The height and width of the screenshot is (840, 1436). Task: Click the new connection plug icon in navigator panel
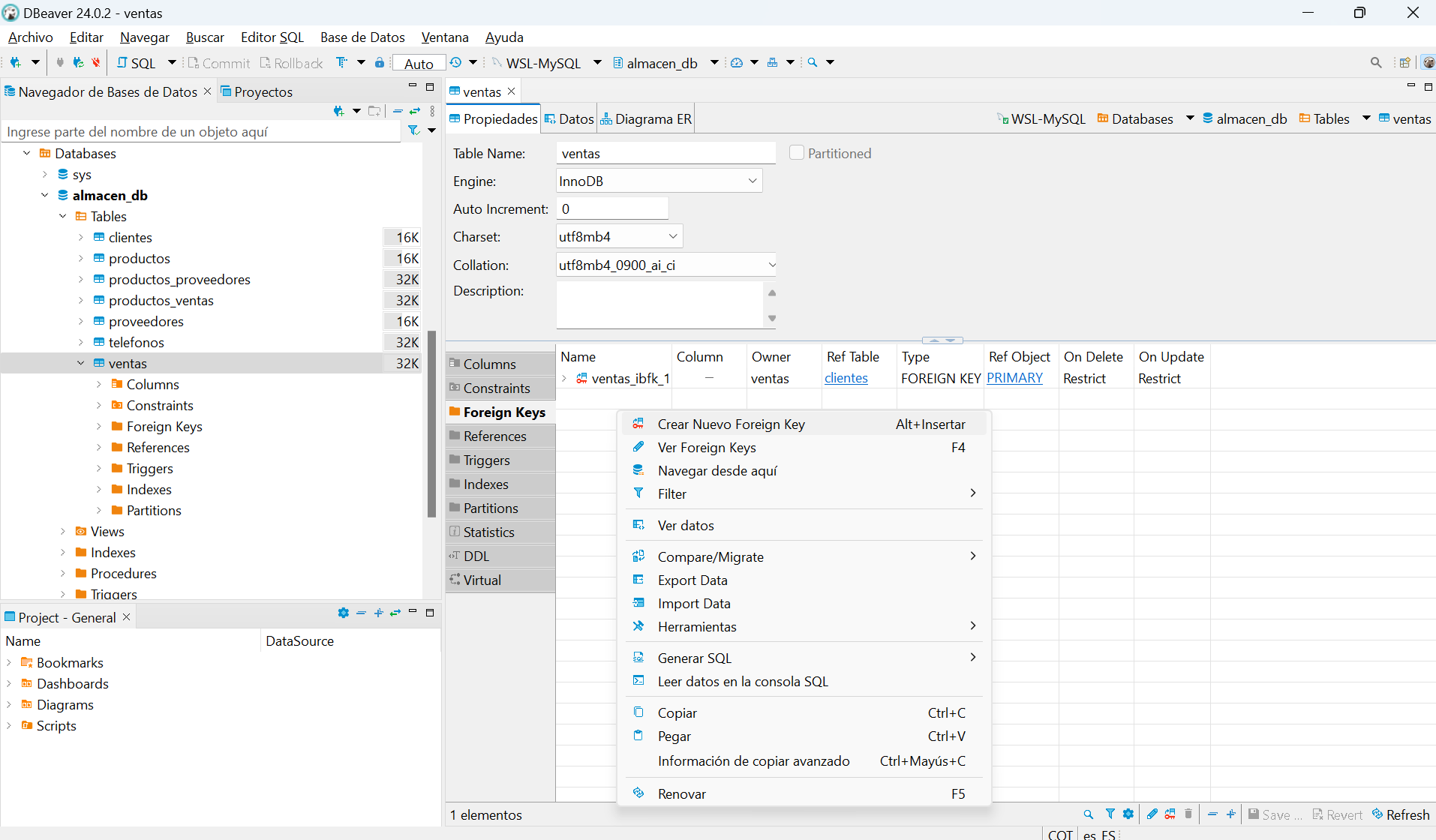click(338, 111)
